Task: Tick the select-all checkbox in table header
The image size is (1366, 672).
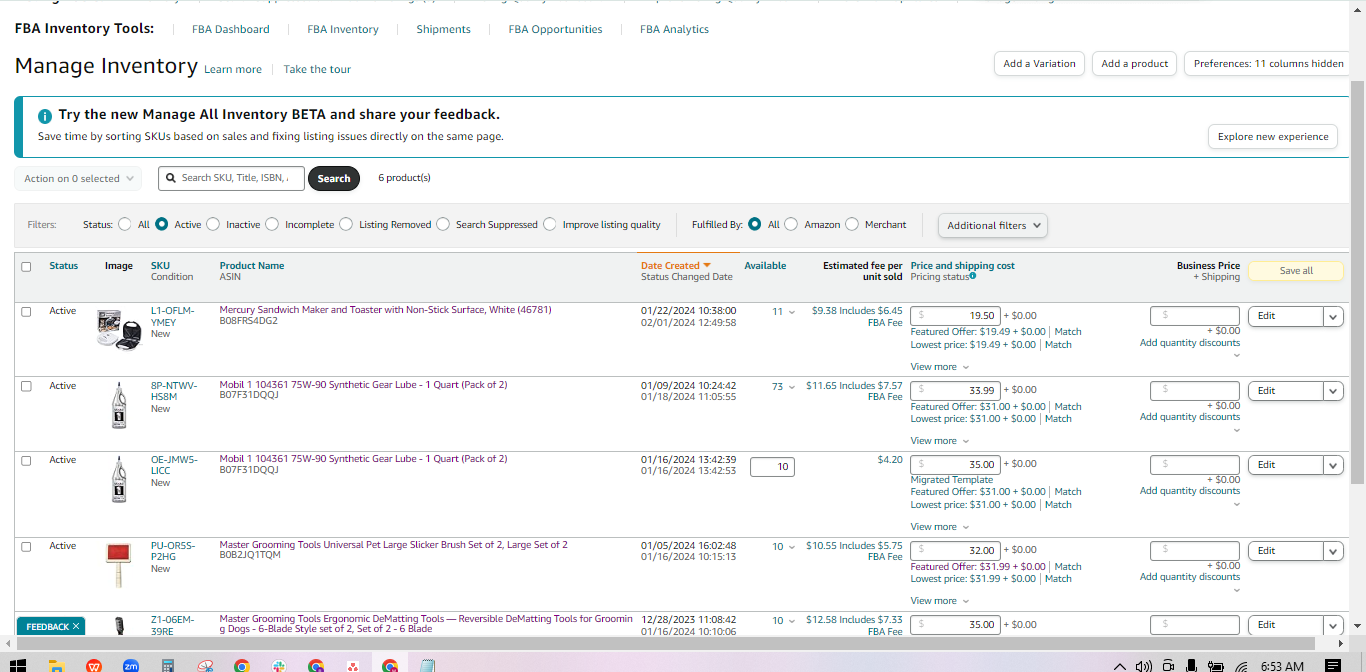Action: (x=26, y=266)
